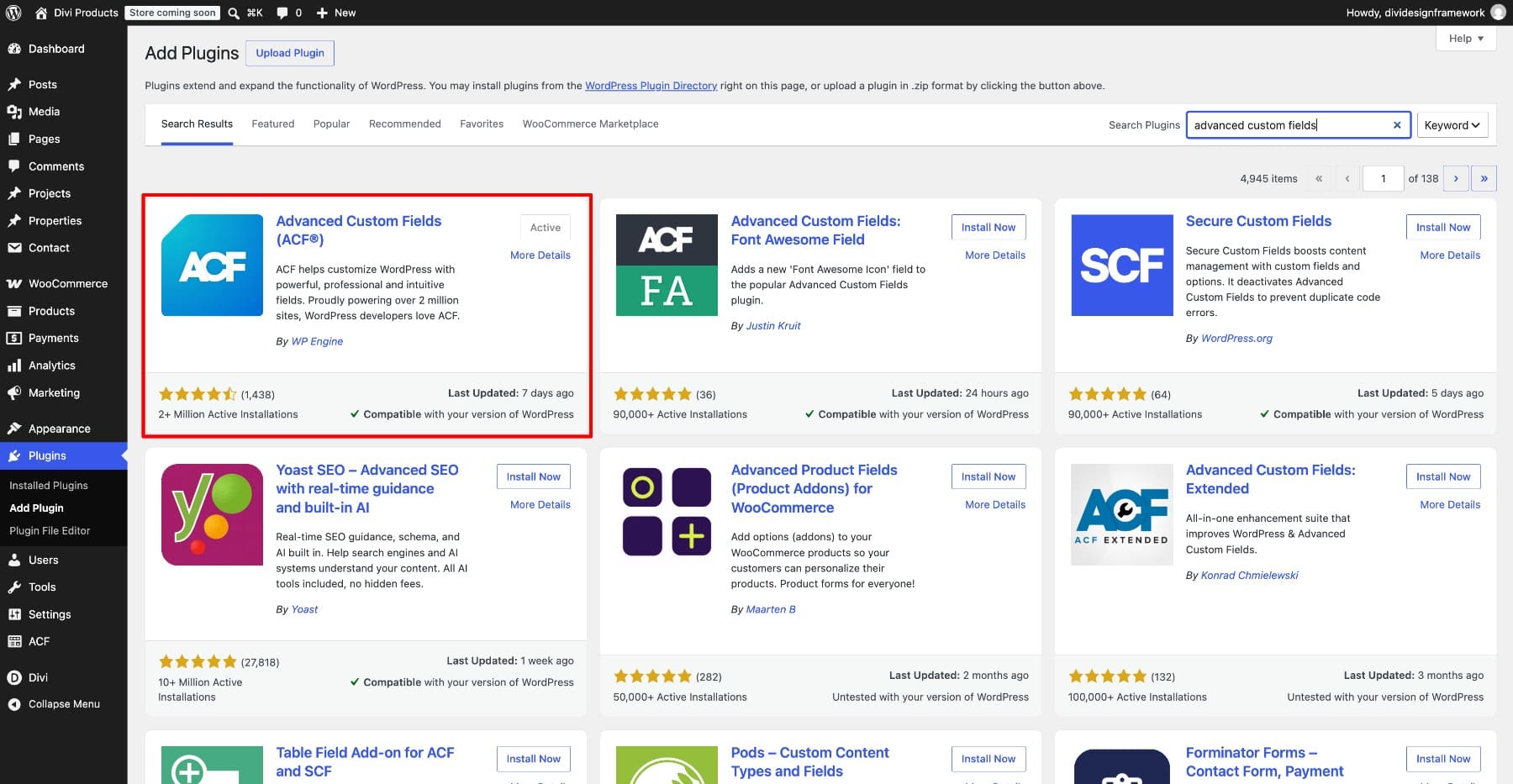Open the WooCommerce Marketplace tab
Viewport: 1513px width, 784px height.
click(x=590, y=124)
